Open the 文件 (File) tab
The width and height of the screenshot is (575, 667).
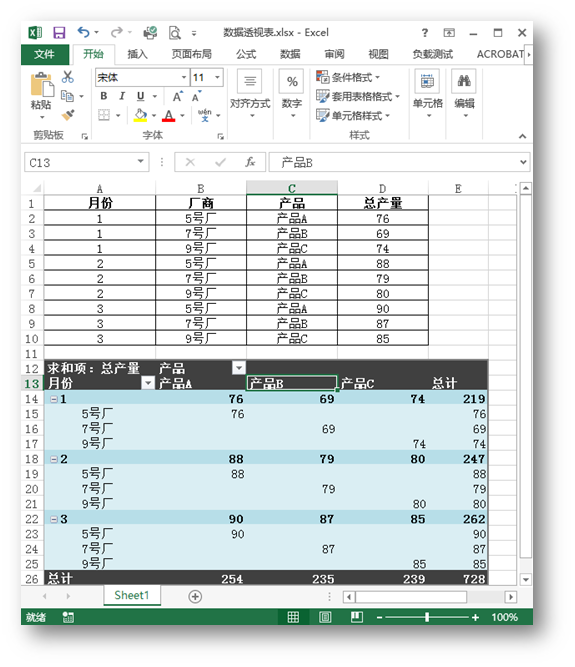(44, 54)
